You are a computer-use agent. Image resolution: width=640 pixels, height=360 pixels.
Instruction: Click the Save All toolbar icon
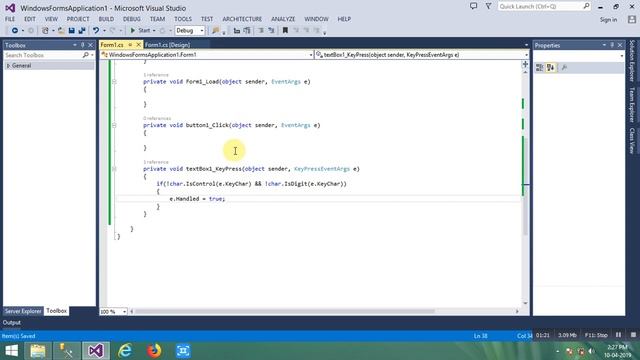pos(82,31)
